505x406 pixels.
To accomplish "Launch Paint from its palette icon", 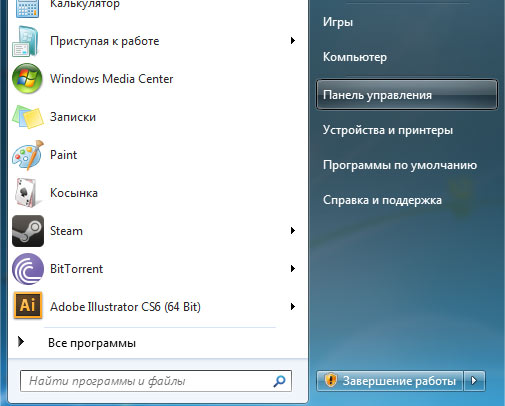I will coord(28,155).
